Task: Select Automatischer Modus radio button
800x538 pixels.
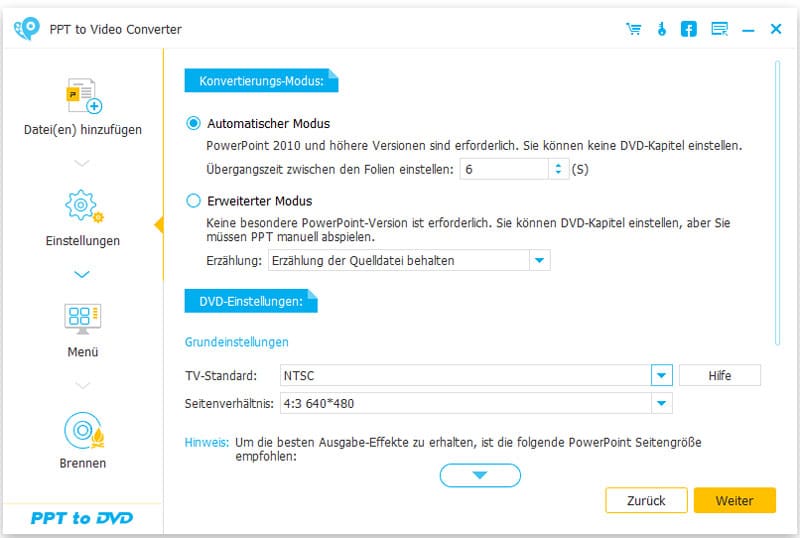Action: [193, 124]
